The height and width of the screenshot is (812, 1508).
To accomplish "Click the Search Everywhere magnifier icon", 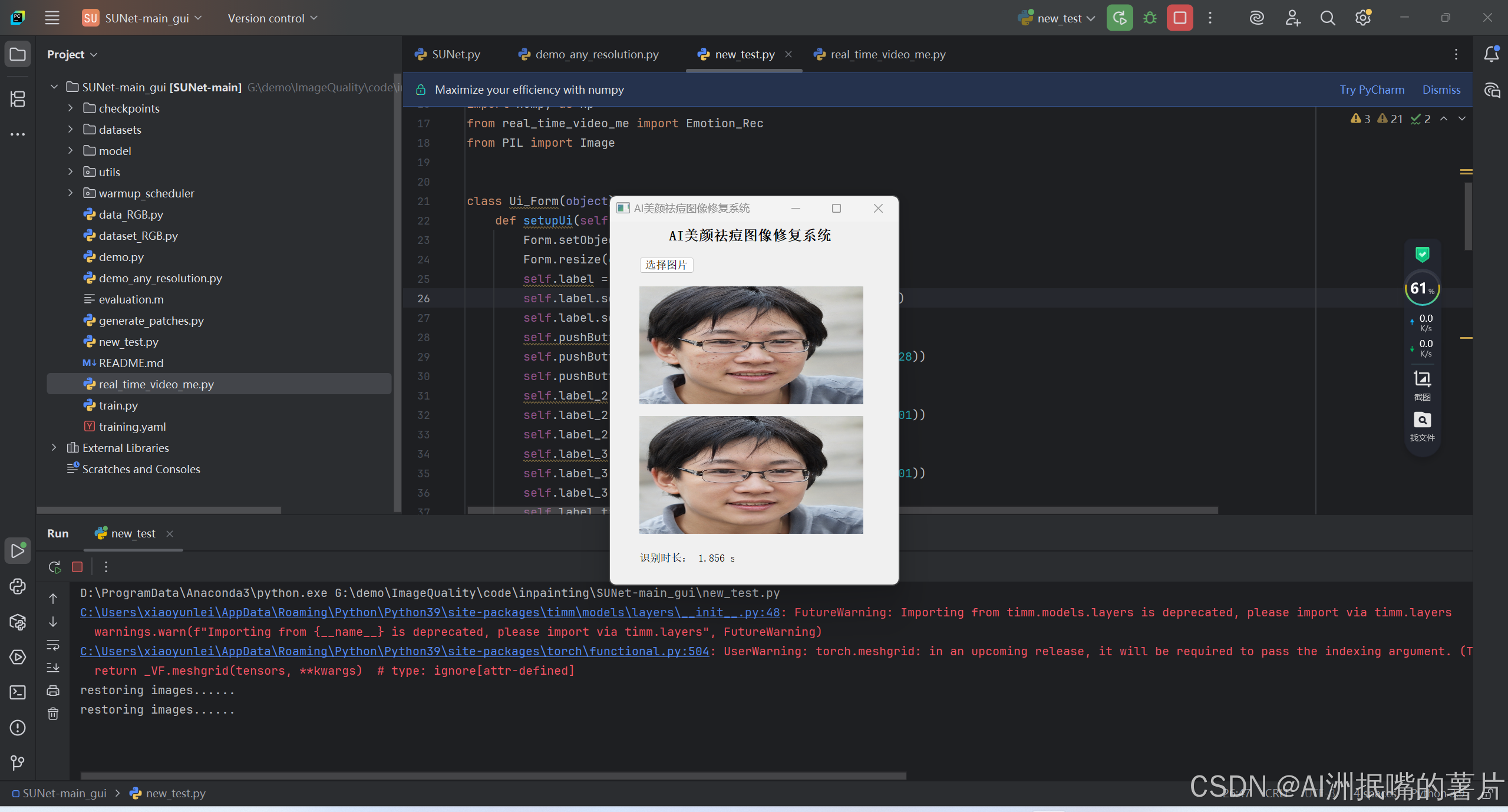I will [x=1328, y=18].
